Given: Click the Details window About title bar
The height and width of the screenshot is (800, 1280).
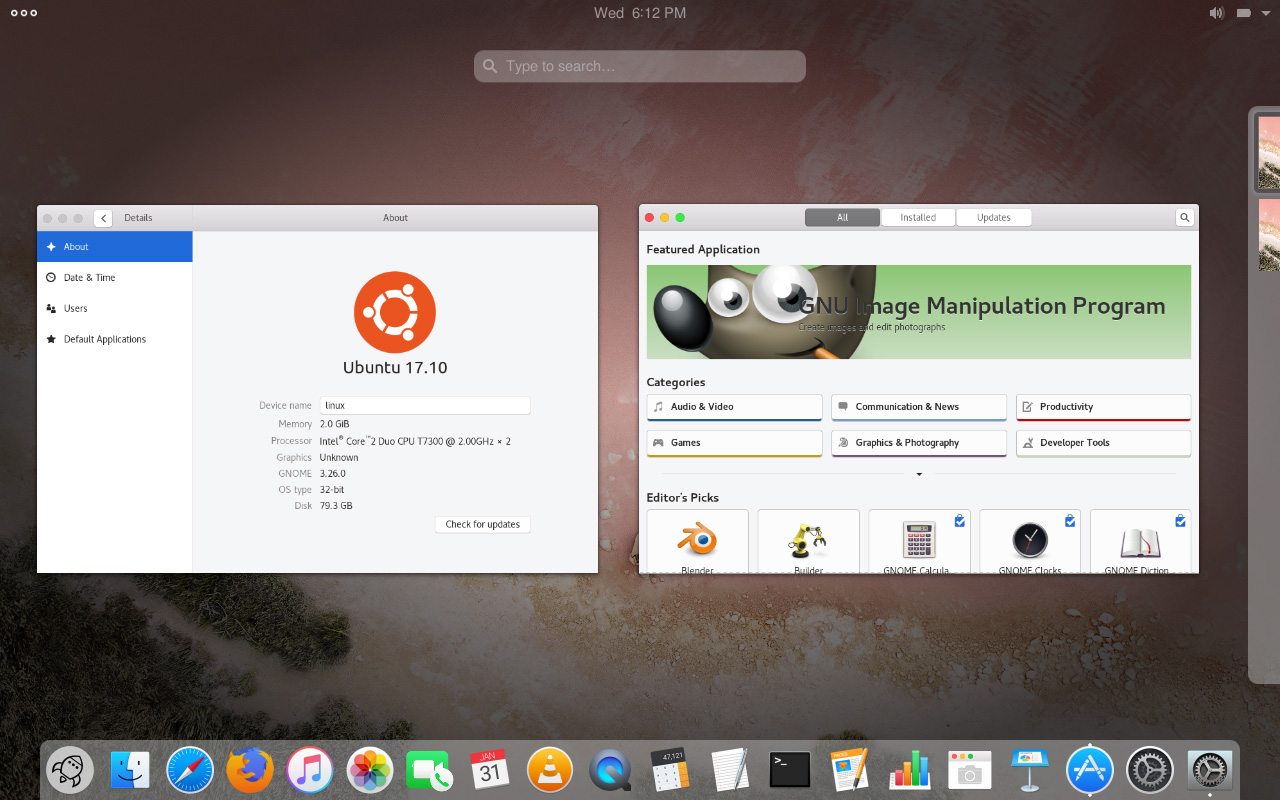Looking at the screenshot, I should (x=395, y=218).
